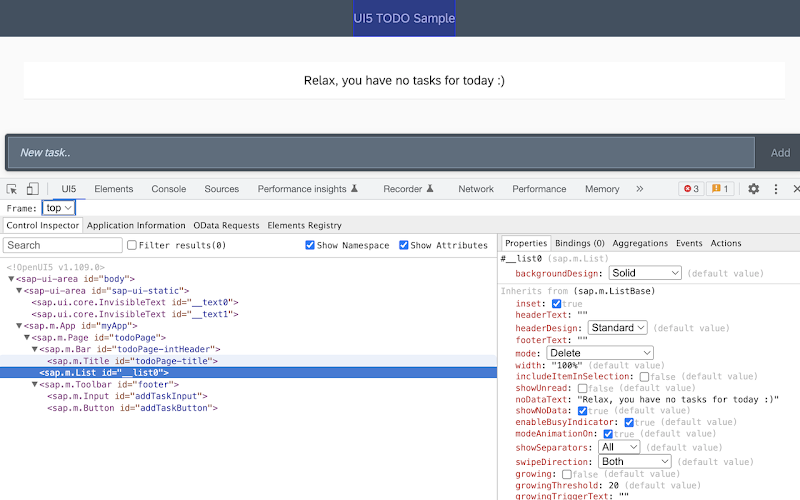Uncheck Show Namespace

tap(310, 245)
